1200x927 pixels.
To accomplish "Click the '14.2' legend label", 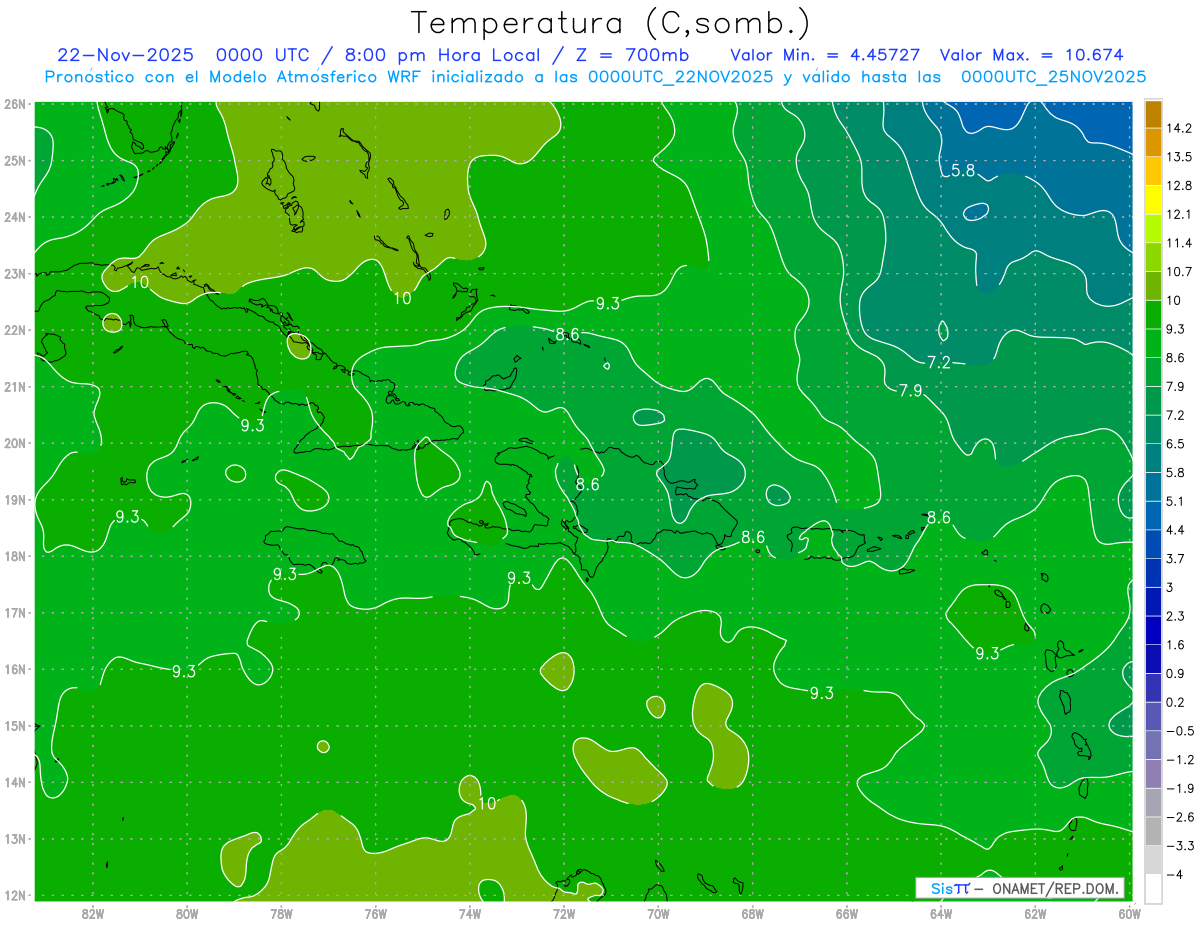I will point(1178,128).
